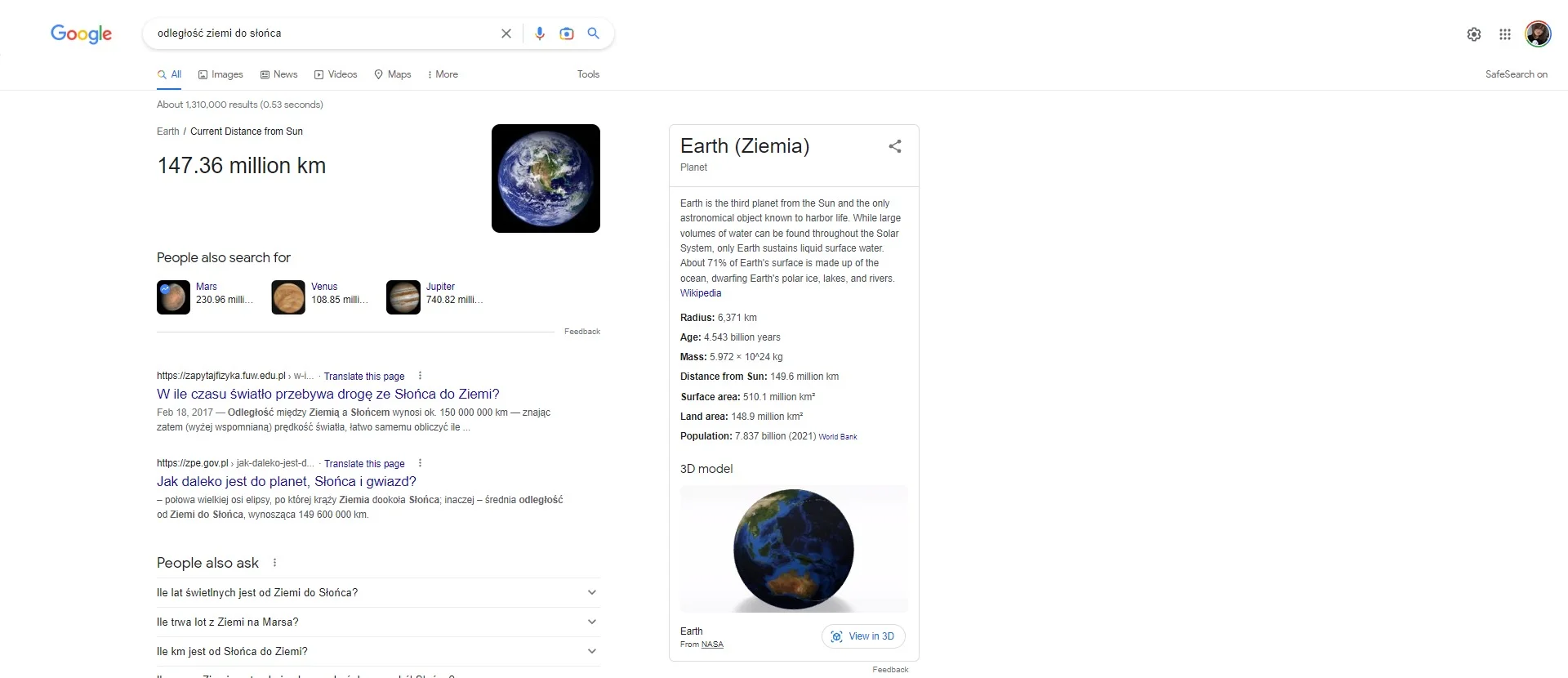Switch to the Images tab
Viewport: 1568px width, 678px height.
(x=220, y=74)
